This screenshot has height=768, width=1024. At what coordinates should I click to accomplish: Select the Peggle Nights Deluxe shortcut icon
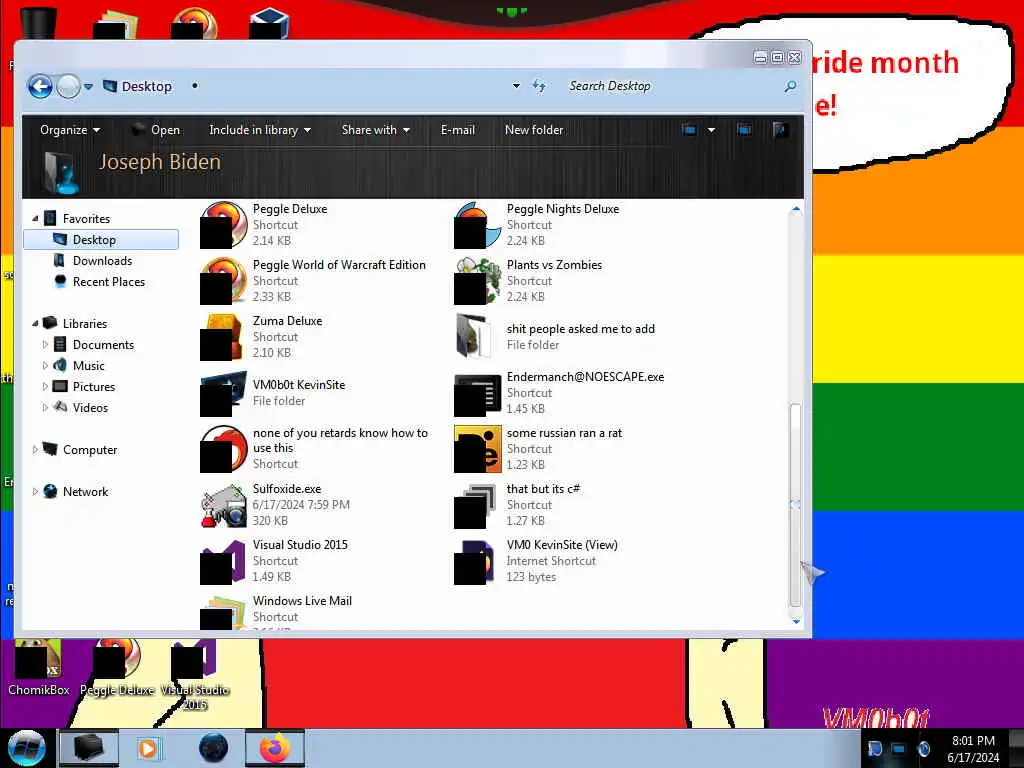coord(477,225)
